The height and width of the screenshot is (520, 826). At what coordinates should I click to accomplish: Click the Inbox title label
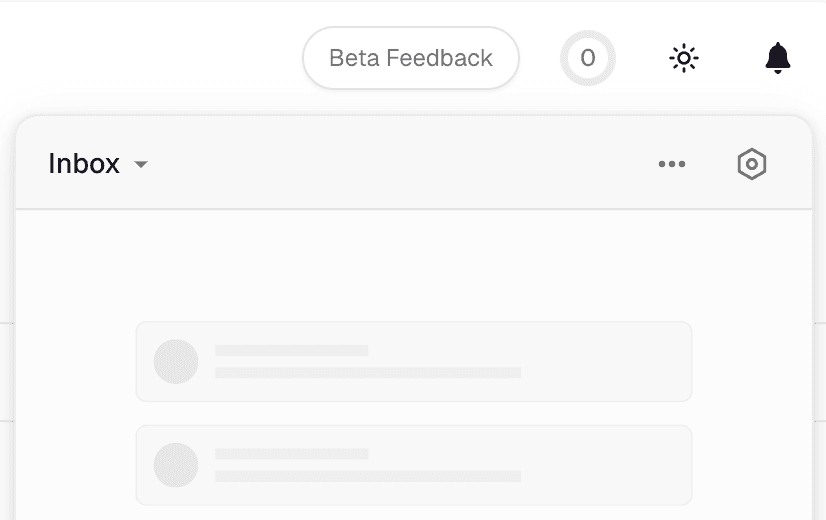point(84,164)
